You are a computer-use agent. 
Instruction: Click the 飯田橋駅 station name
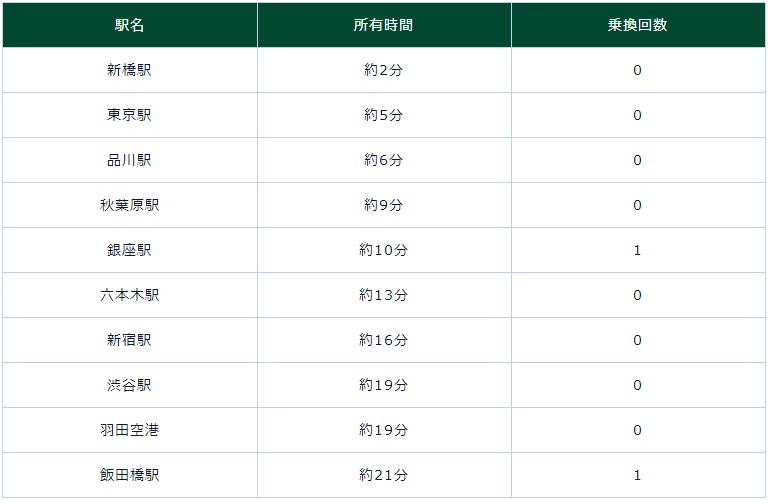click(x=130, y=475)
